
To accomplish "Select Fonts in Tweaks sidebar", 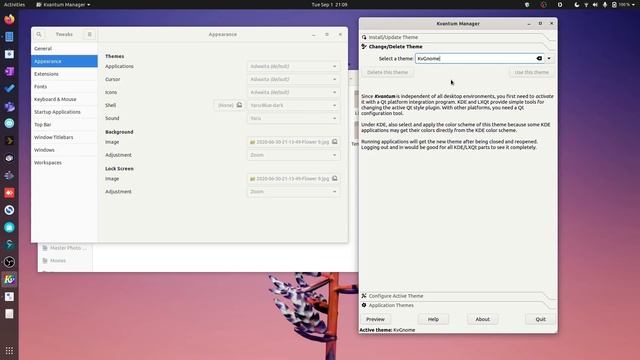I will coord(64,87).
